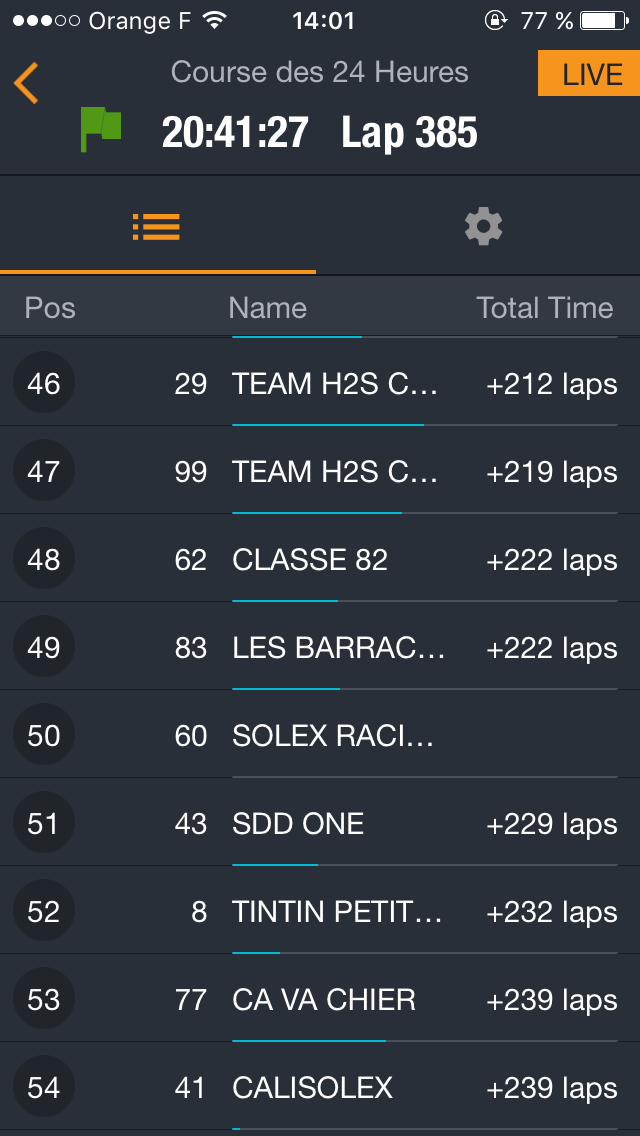Tap the orange back arrow

27,82
